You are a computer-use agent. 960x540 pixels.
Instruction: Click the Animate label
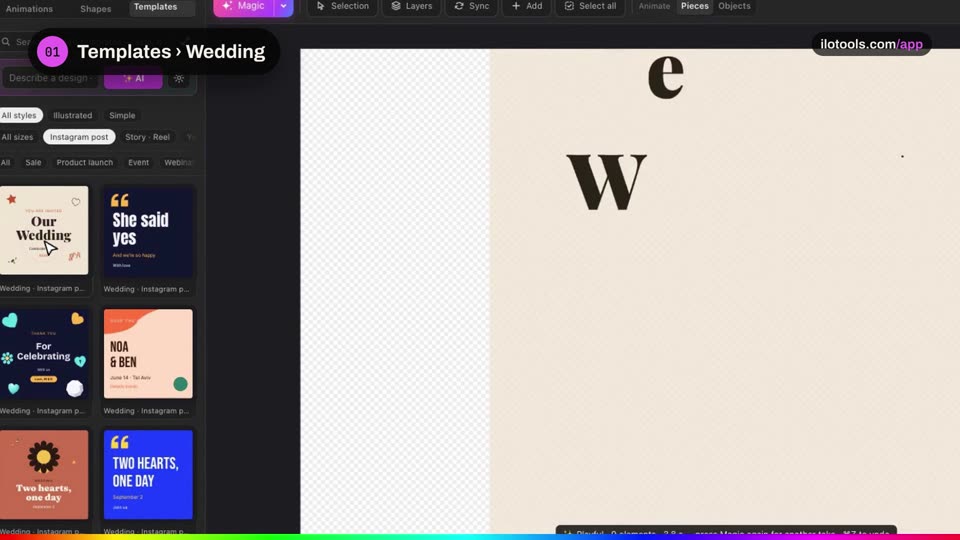(x=654, y=6)
